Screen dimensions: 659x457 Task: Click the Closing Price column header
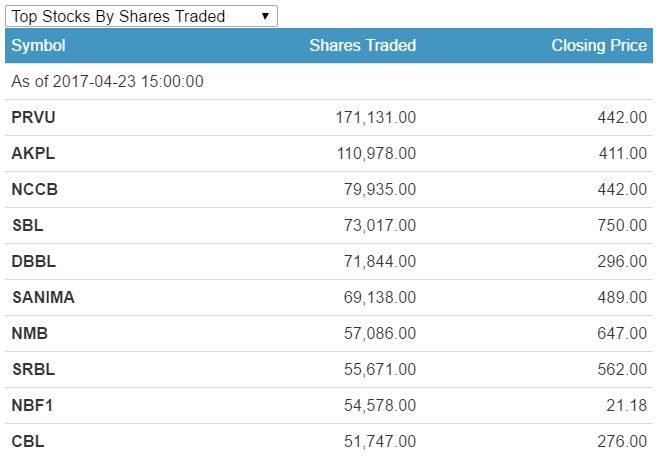[x=599, y=45]
